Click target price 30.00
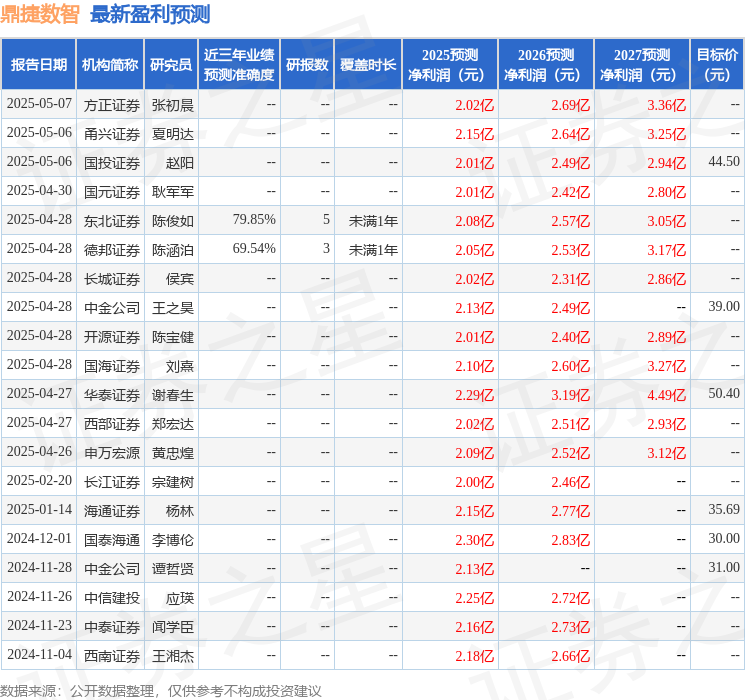 click(x=724, y=538)
